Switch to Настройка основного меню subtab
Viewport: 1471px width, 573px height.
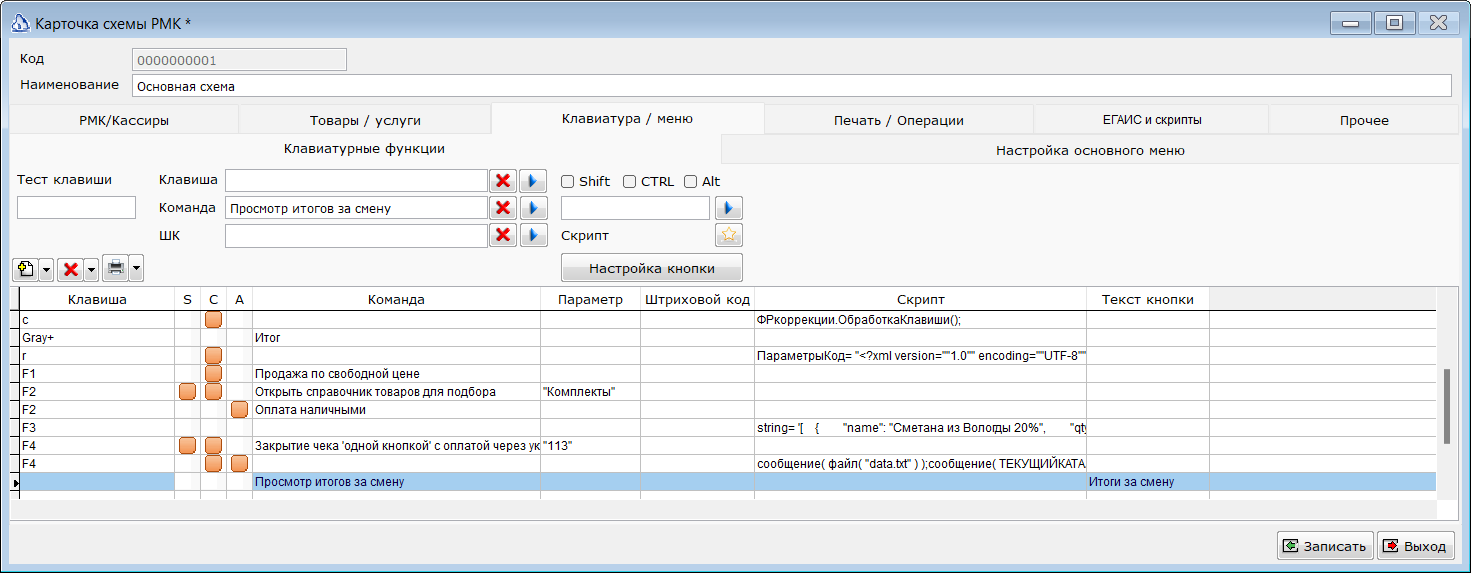pos(1090,151)
